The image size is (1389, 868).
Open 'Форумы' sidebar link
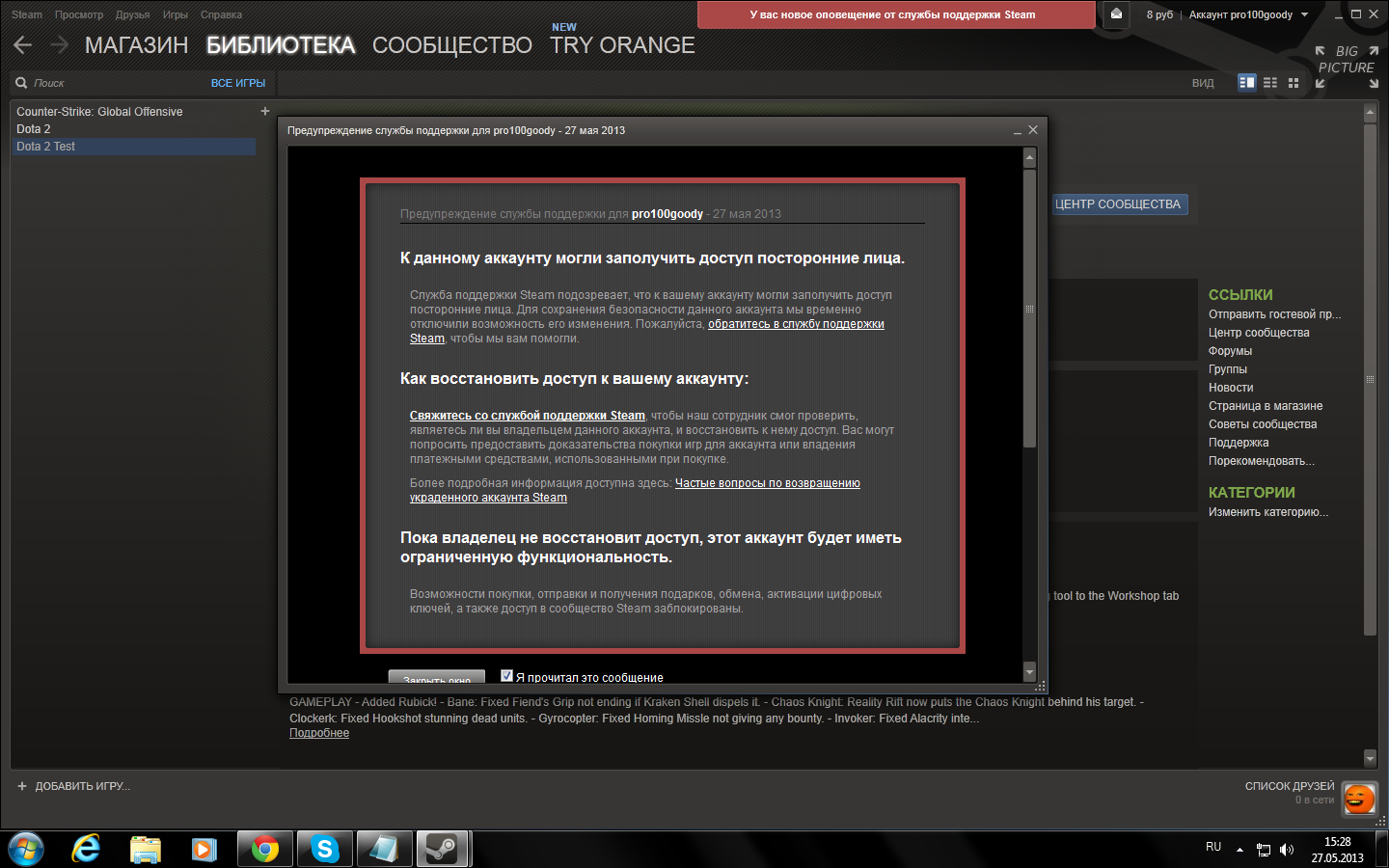pos(1230,351)
